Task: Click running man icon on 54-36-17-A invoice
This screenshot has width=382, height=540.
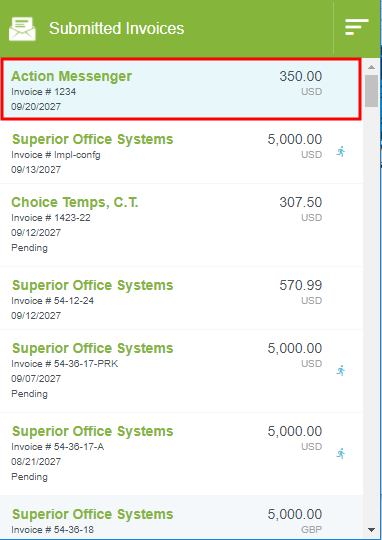Action: click(341, 453)
